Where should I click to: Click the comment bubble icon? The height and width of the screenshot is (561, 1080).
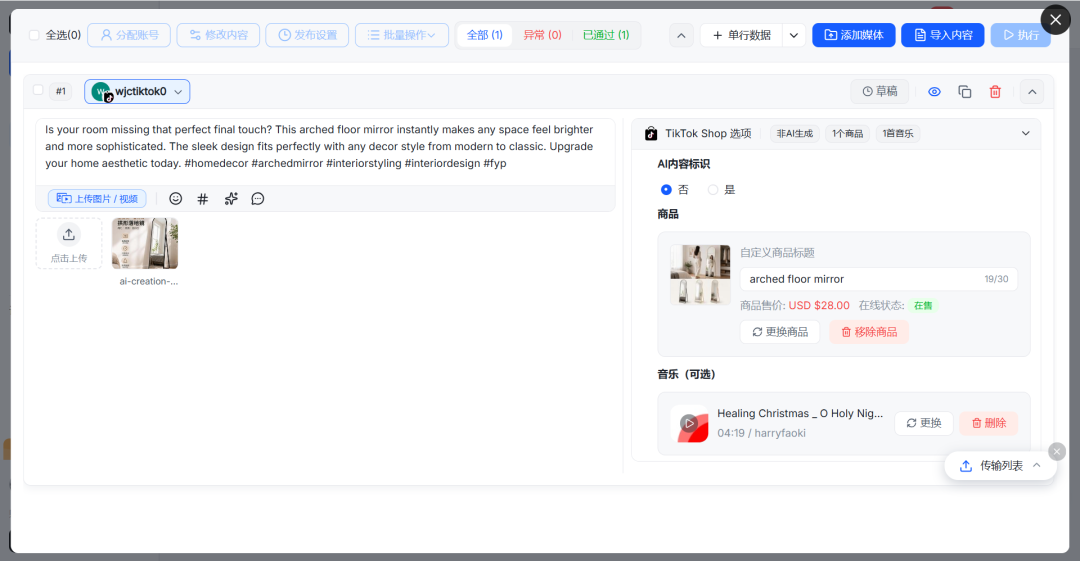point(258,198)
